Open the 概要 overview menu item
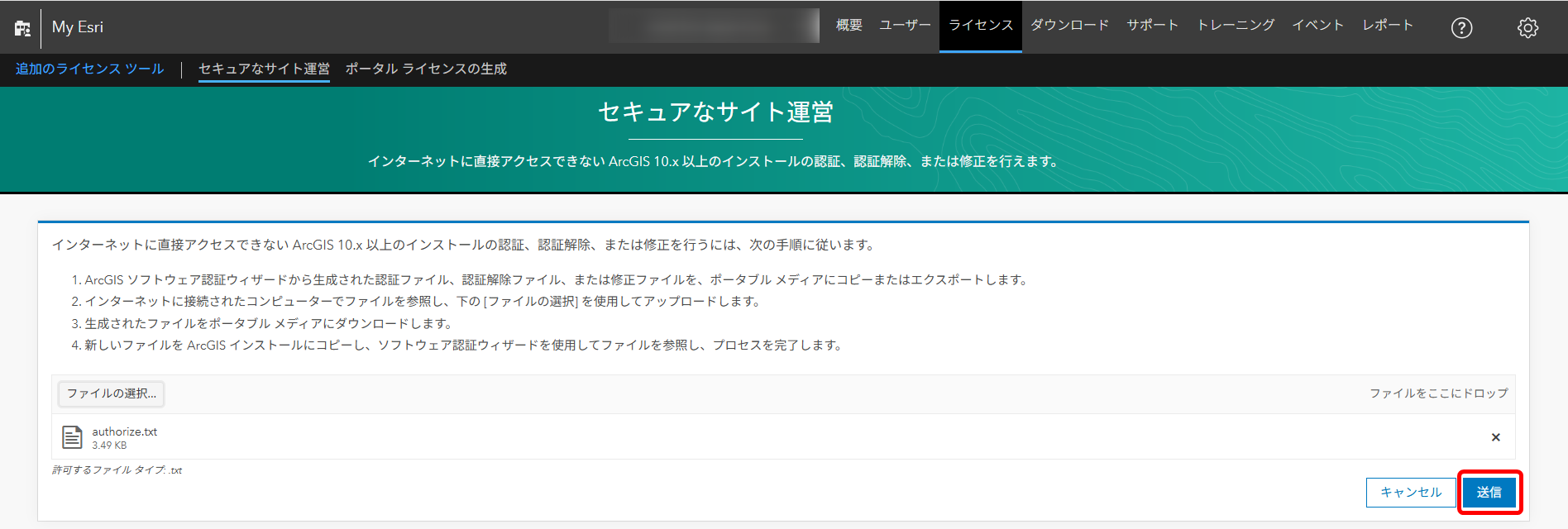 [849, 26]
